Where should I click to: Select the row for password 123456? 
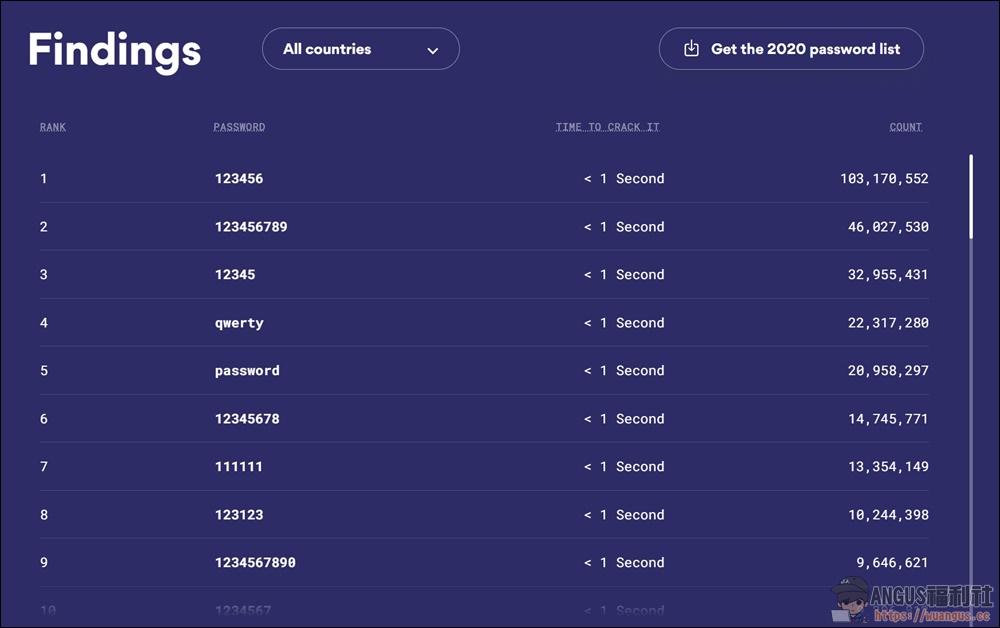click(484, 179)
